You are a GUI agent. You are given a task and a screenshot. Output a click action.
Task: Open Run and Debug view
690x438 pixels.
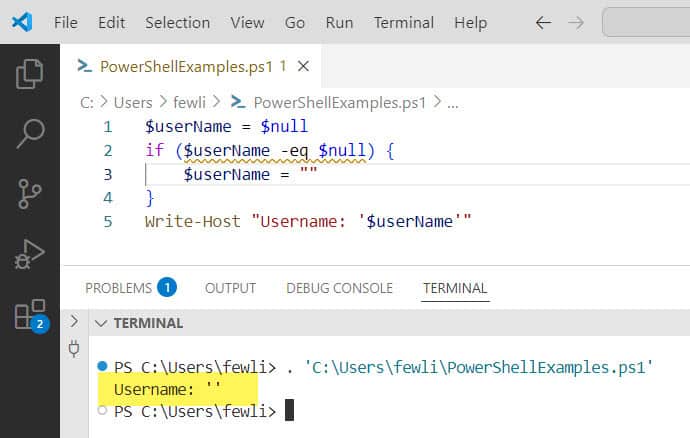(x=29, y=254)
